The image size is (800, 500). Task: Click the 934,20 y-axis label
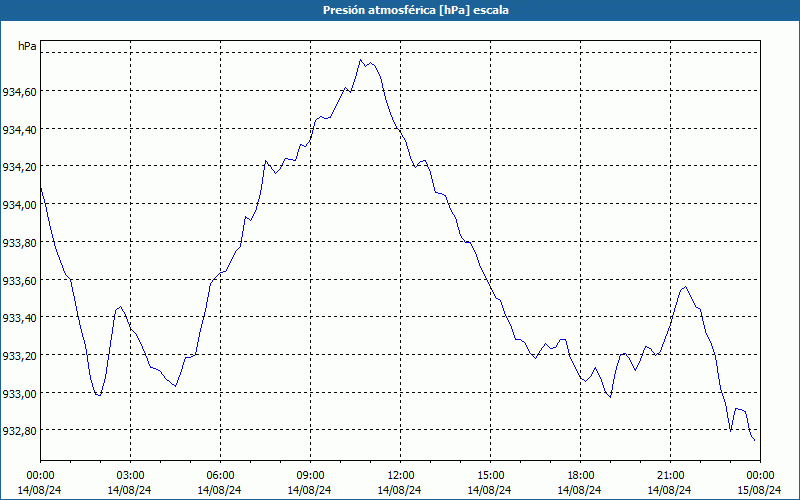[x=19, y=167]
